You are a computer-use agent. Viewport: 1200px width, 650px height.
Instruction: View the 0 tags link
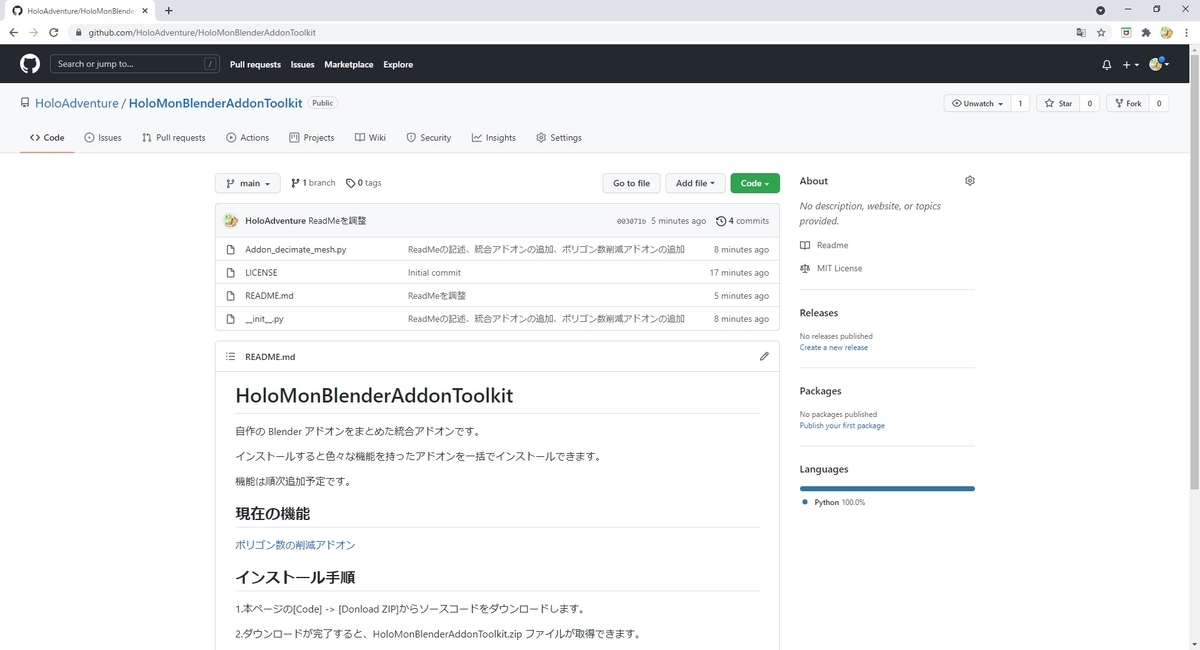point(364,183)
